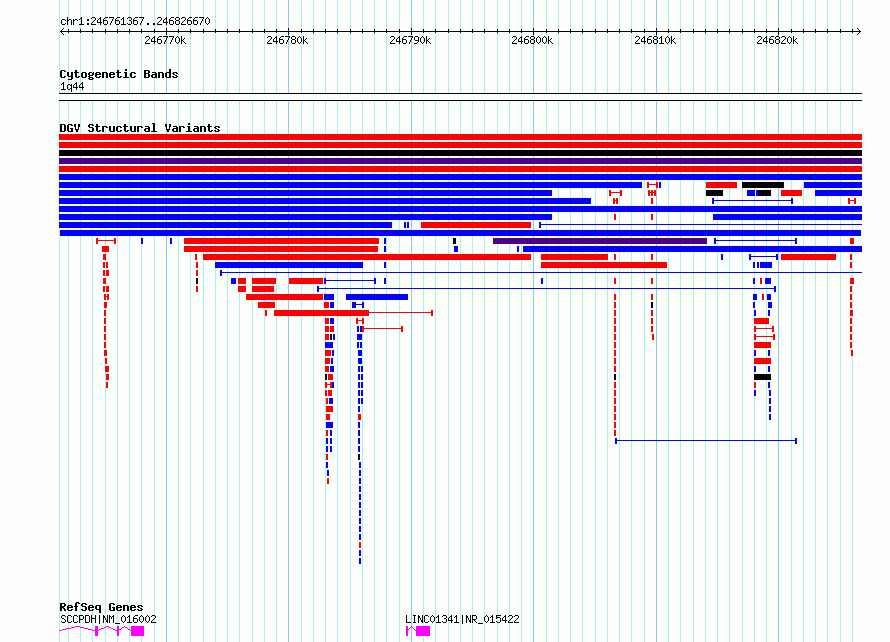Viewport: 890px width, 642px height.
Task: Click the SCCPDH|NM_016002 gene label
Action: tap(108, 619)
